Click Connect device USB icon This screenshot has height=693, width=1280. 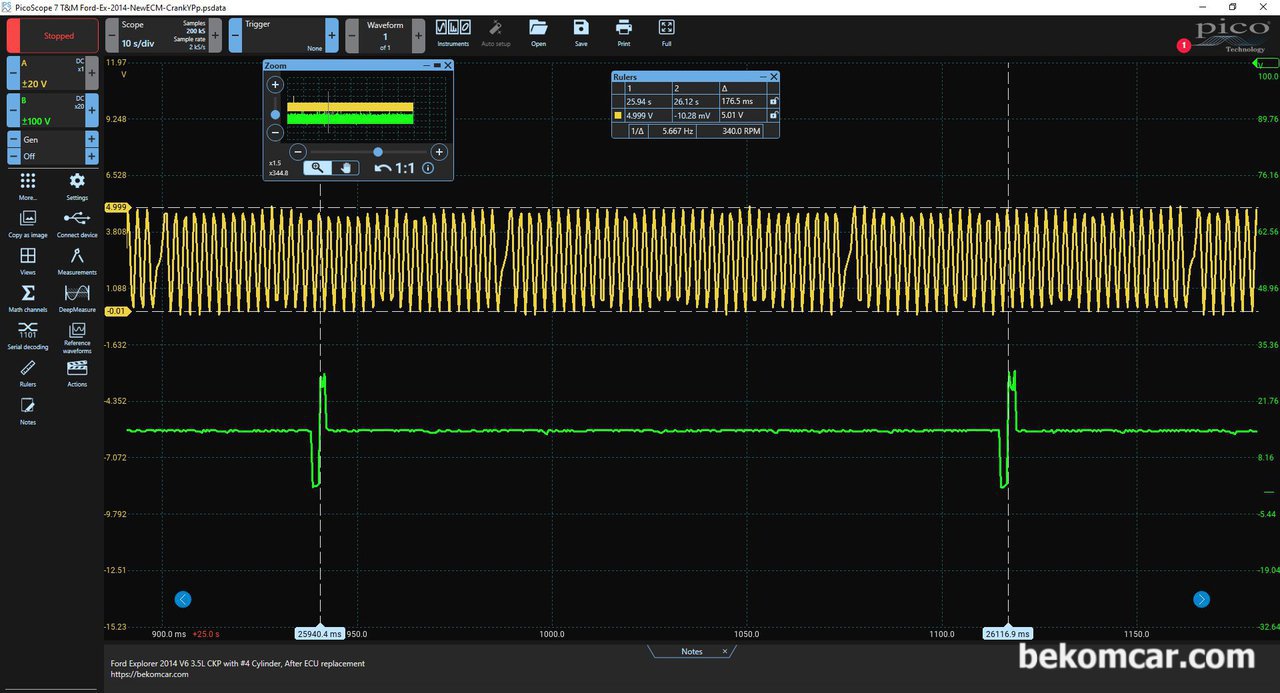pos(77,223)
